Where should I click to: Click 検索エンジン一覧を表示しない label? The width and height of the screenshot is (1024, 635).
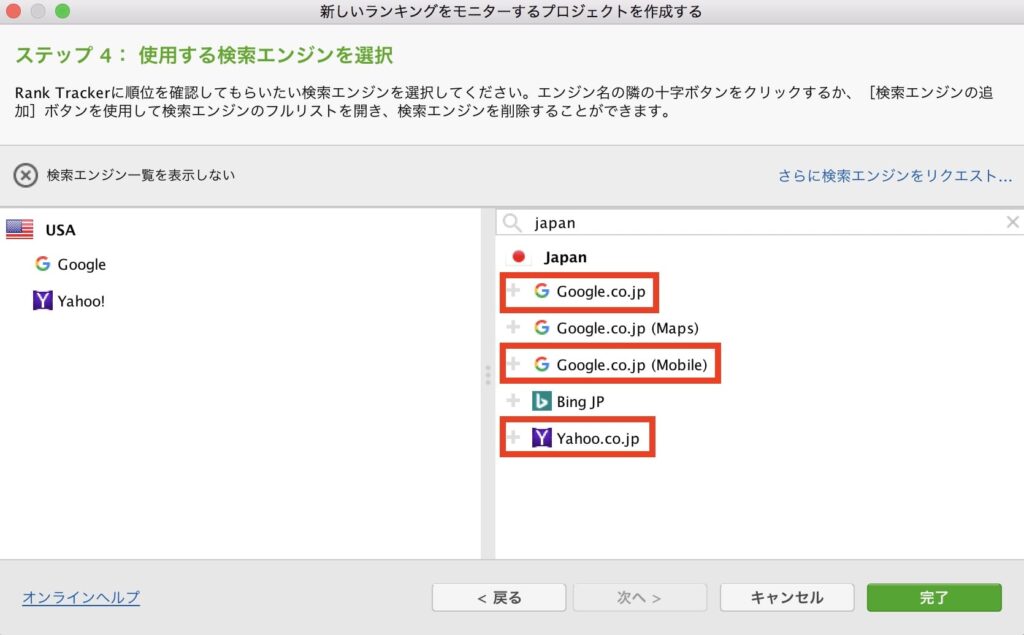(x=140, y=175)
